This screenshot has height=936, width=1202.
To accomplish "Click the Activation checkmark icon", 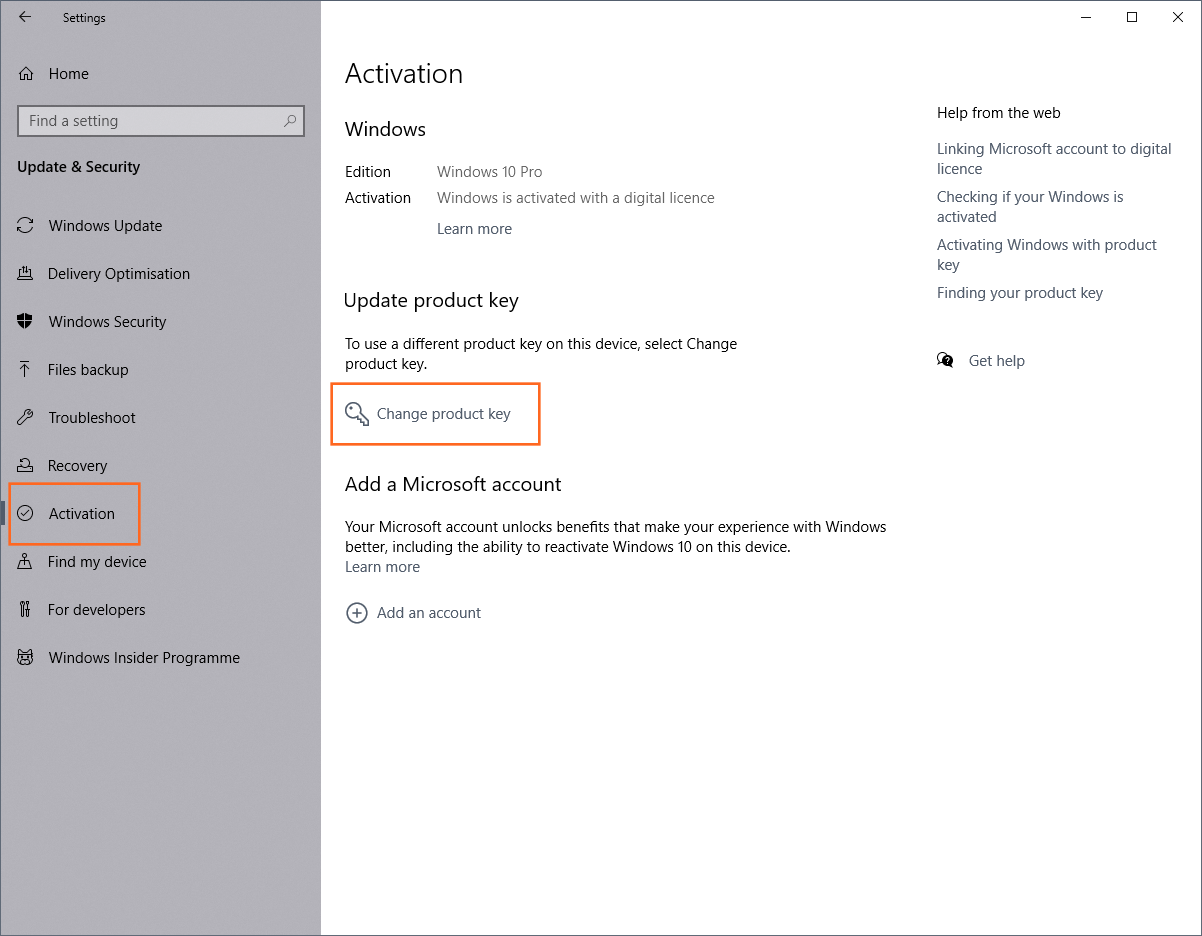I will click(x=27, y=514).
